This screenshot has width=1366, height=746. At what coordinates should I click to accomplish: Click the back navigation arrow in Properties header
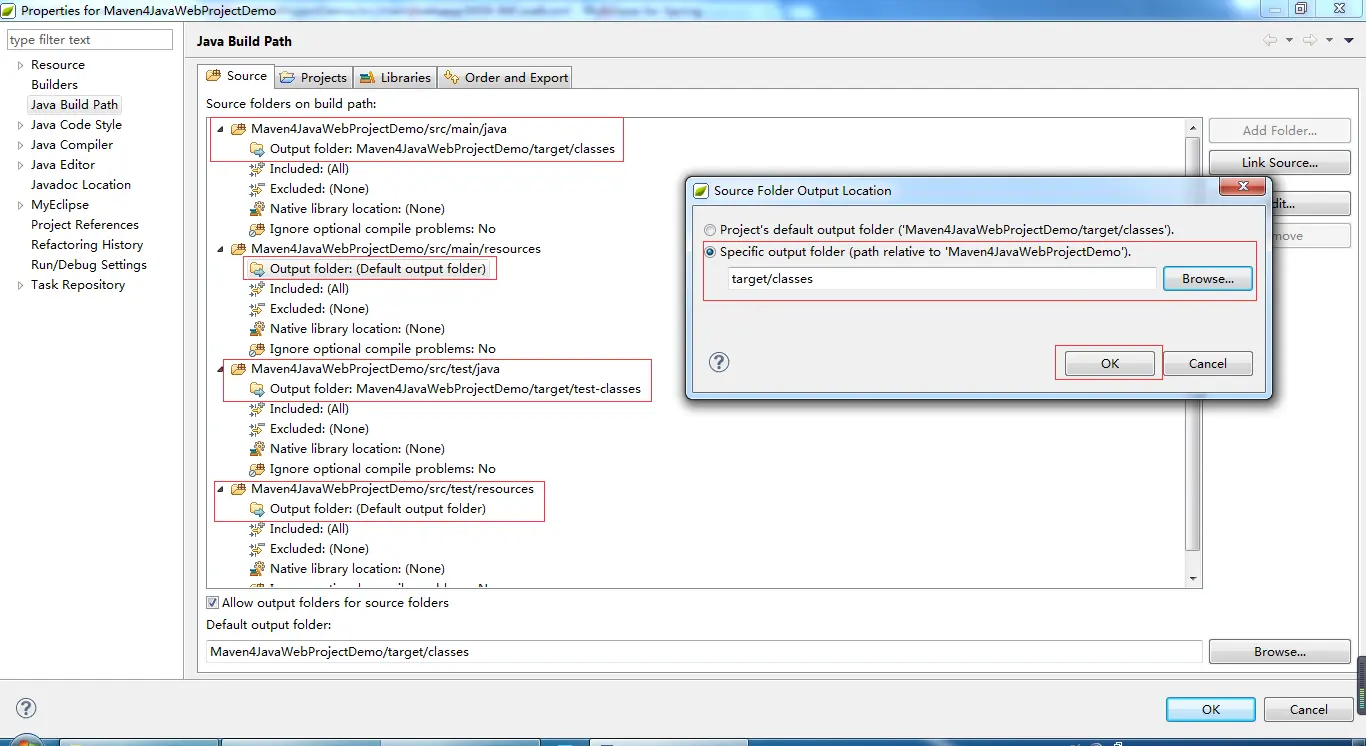coord(1270,40)
